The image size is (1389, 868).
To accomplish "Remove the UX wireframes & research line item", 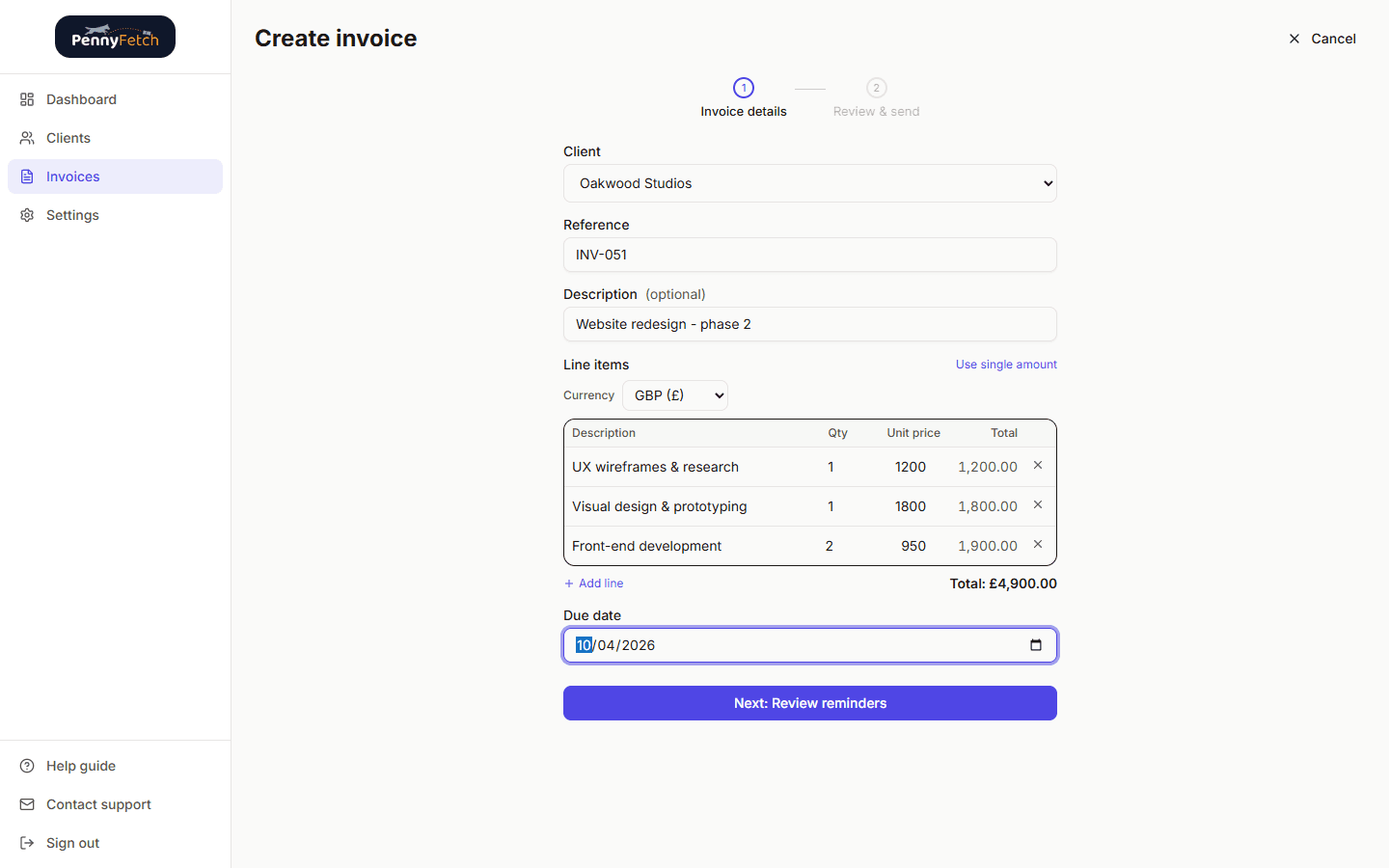I will (1037, 465).
